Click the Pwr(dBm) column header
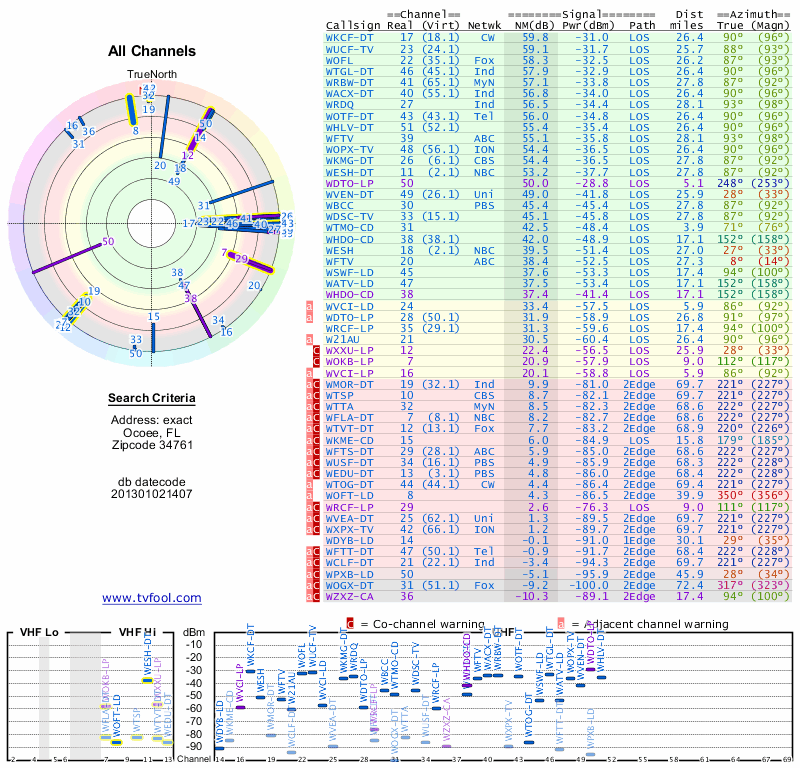800x768 pixels. pos(588,26)
